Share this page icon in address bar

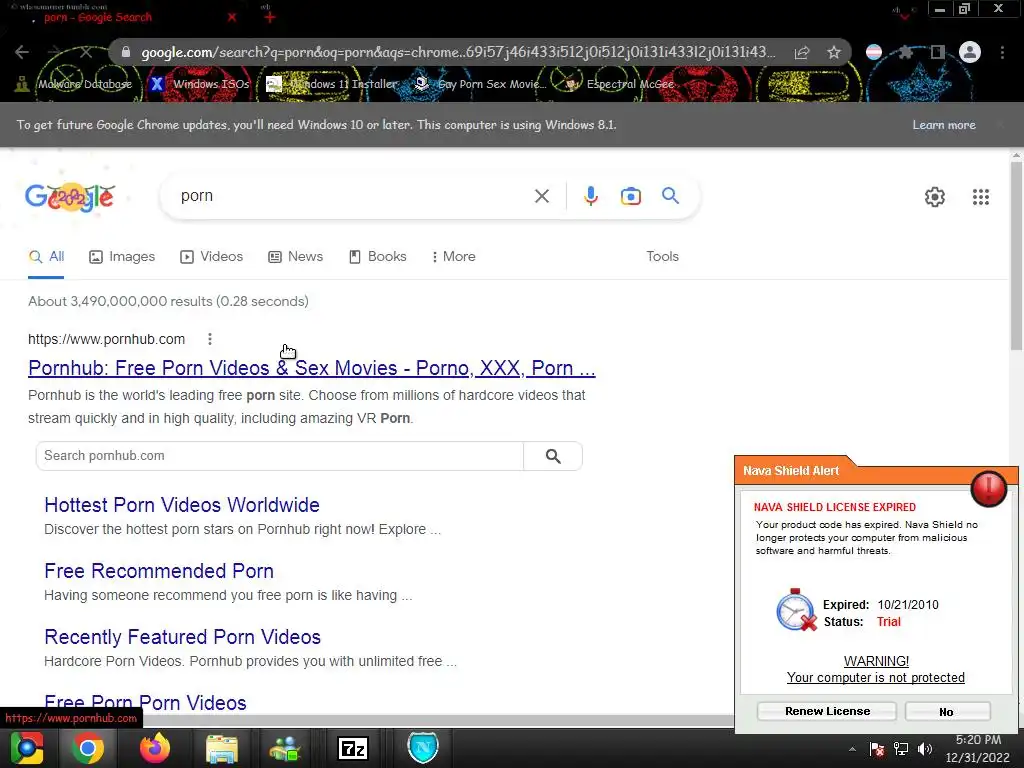click(802, 53)
